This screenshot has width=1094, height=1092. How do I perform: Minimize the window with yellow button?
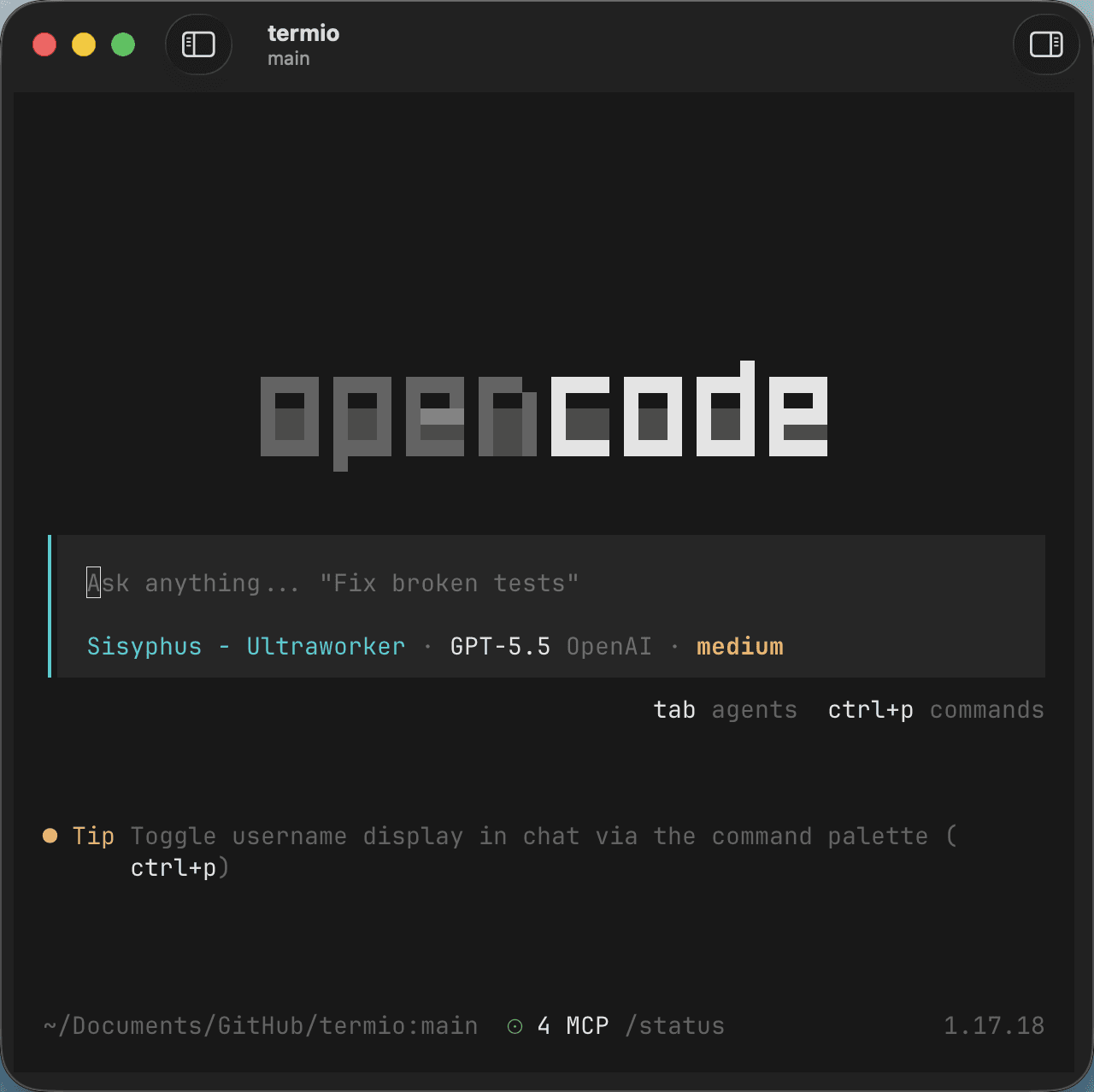coord(84,44)
